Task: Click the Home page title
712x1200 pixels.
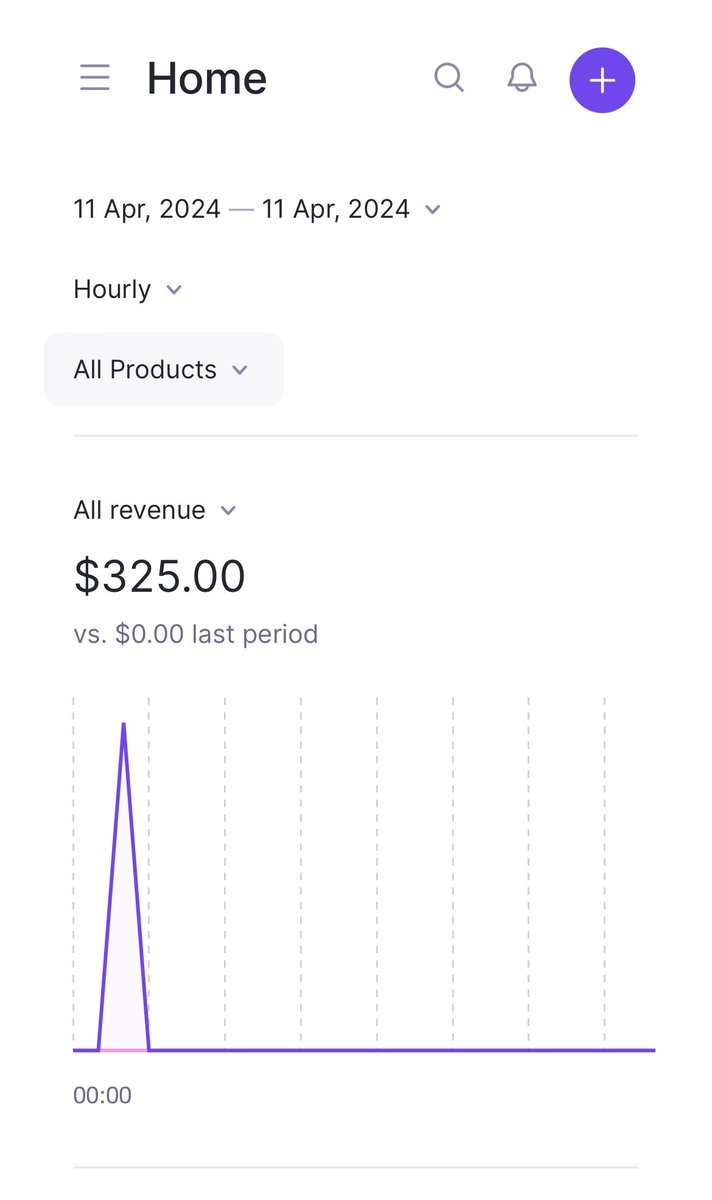Action: pyautogui.click(x=207, y=78)
